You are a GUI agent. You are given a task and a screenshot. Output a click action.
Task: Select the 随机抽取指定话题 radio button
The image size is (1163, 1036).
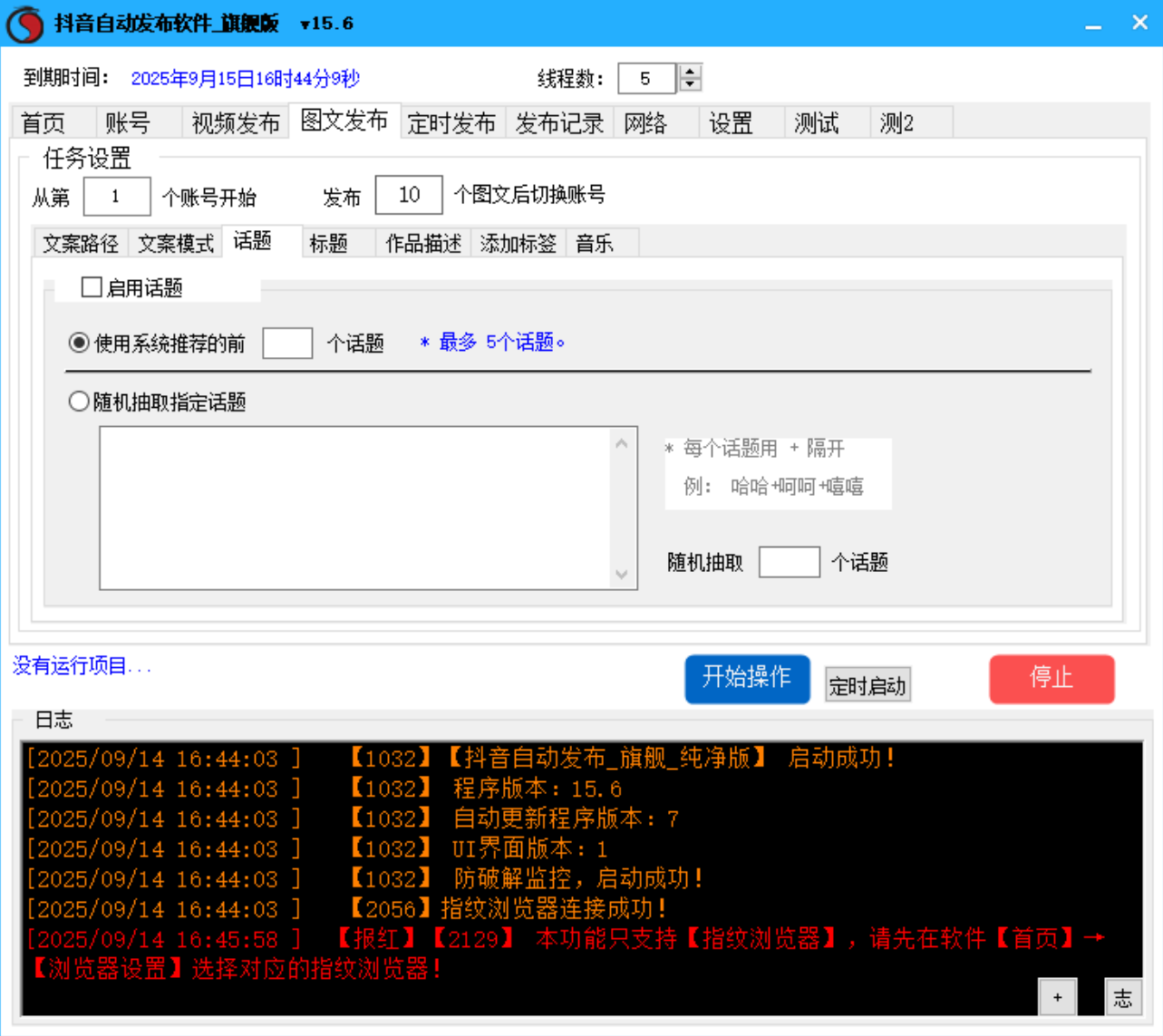pos(78,402)
